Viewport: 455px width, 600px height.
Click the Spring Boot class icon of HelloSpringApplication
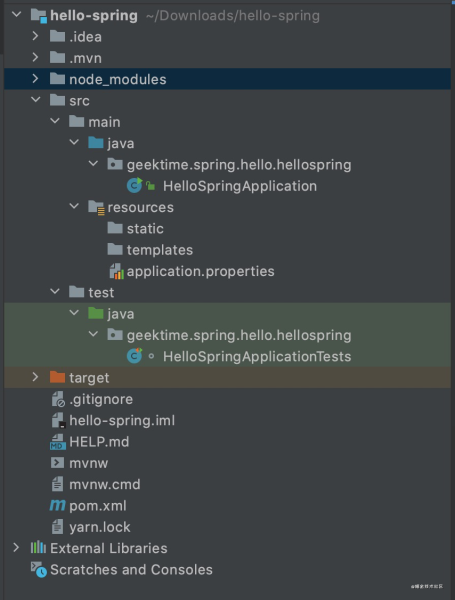135,186
